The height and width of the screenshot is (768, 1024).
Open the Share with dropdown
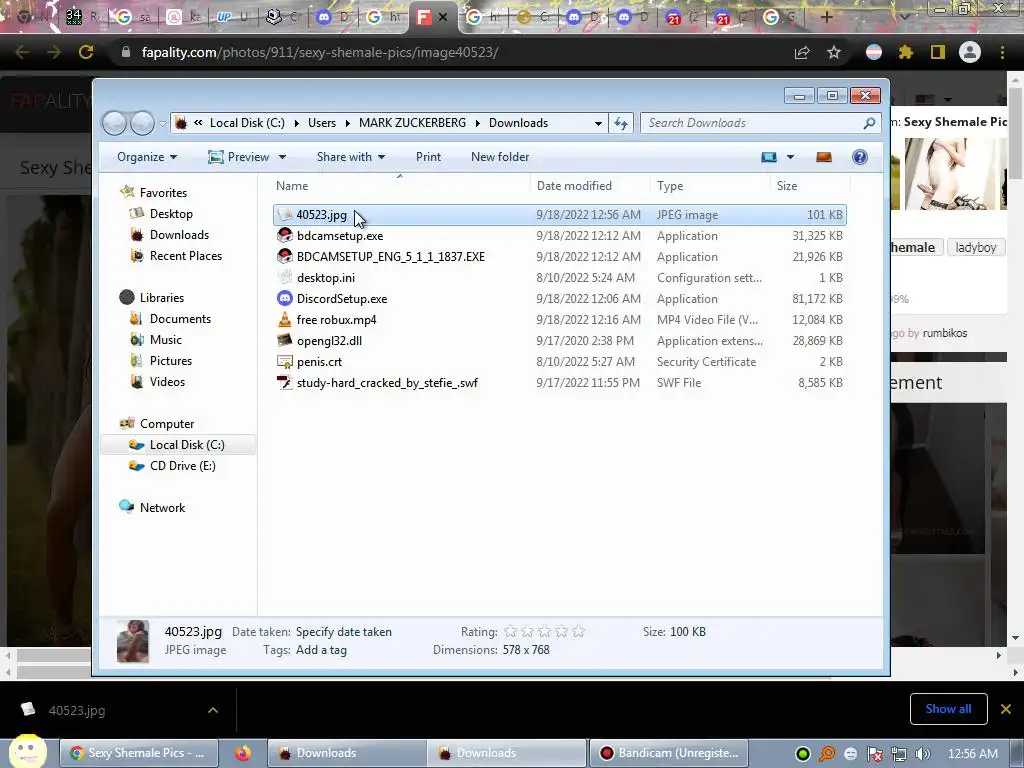351,157
